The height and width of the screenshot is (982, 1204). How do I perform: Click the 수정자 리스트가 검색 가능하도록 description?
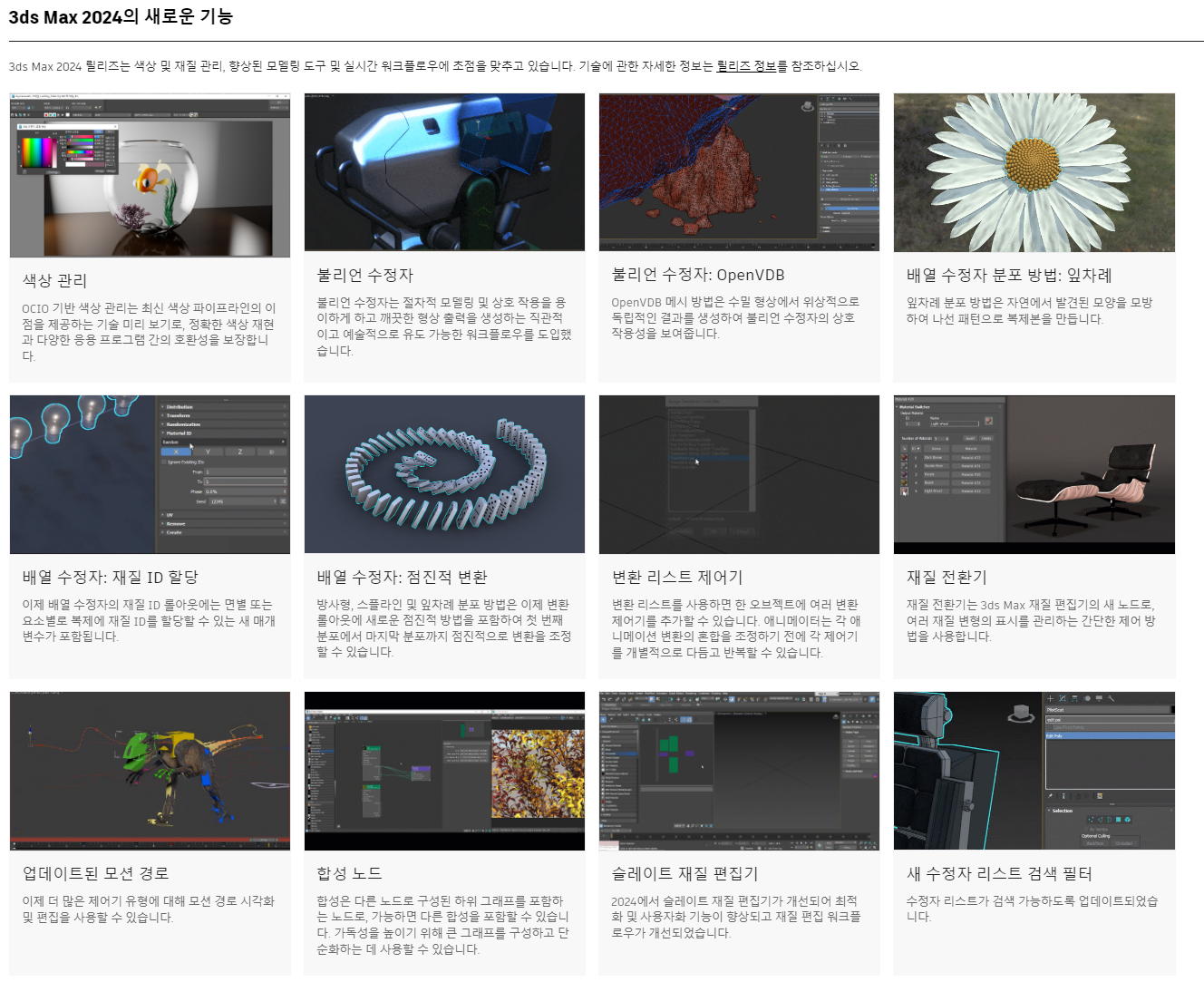click(x=1032, y=909)
